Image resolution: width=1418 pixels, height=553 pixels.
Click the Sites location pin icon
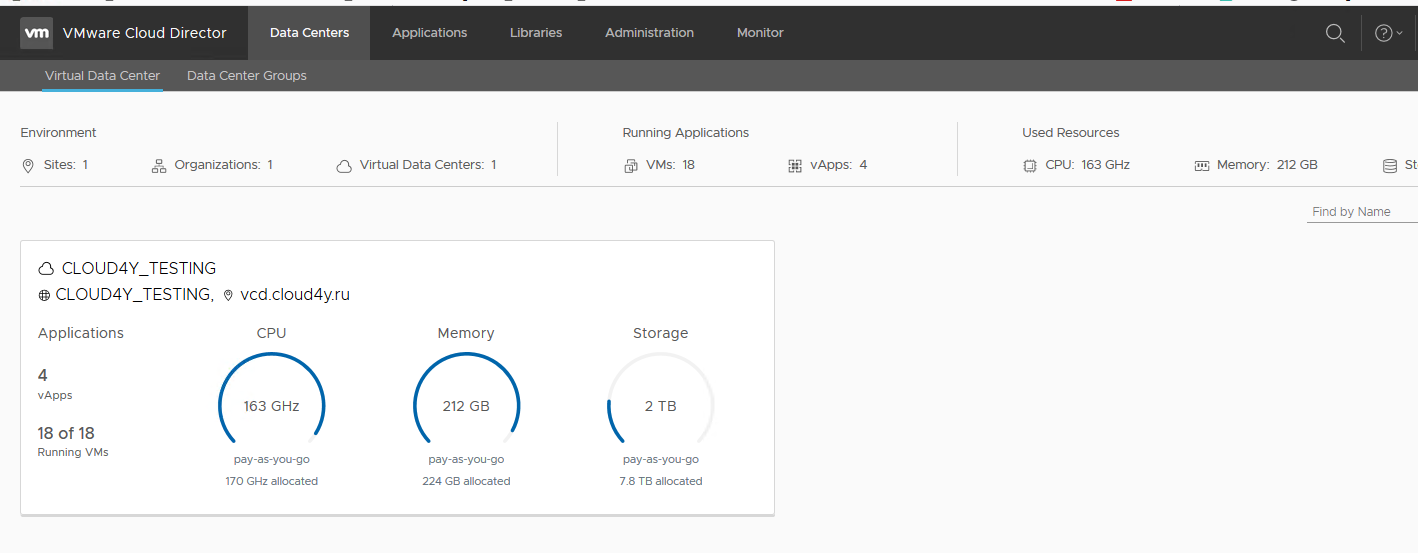tap(28, 165)
